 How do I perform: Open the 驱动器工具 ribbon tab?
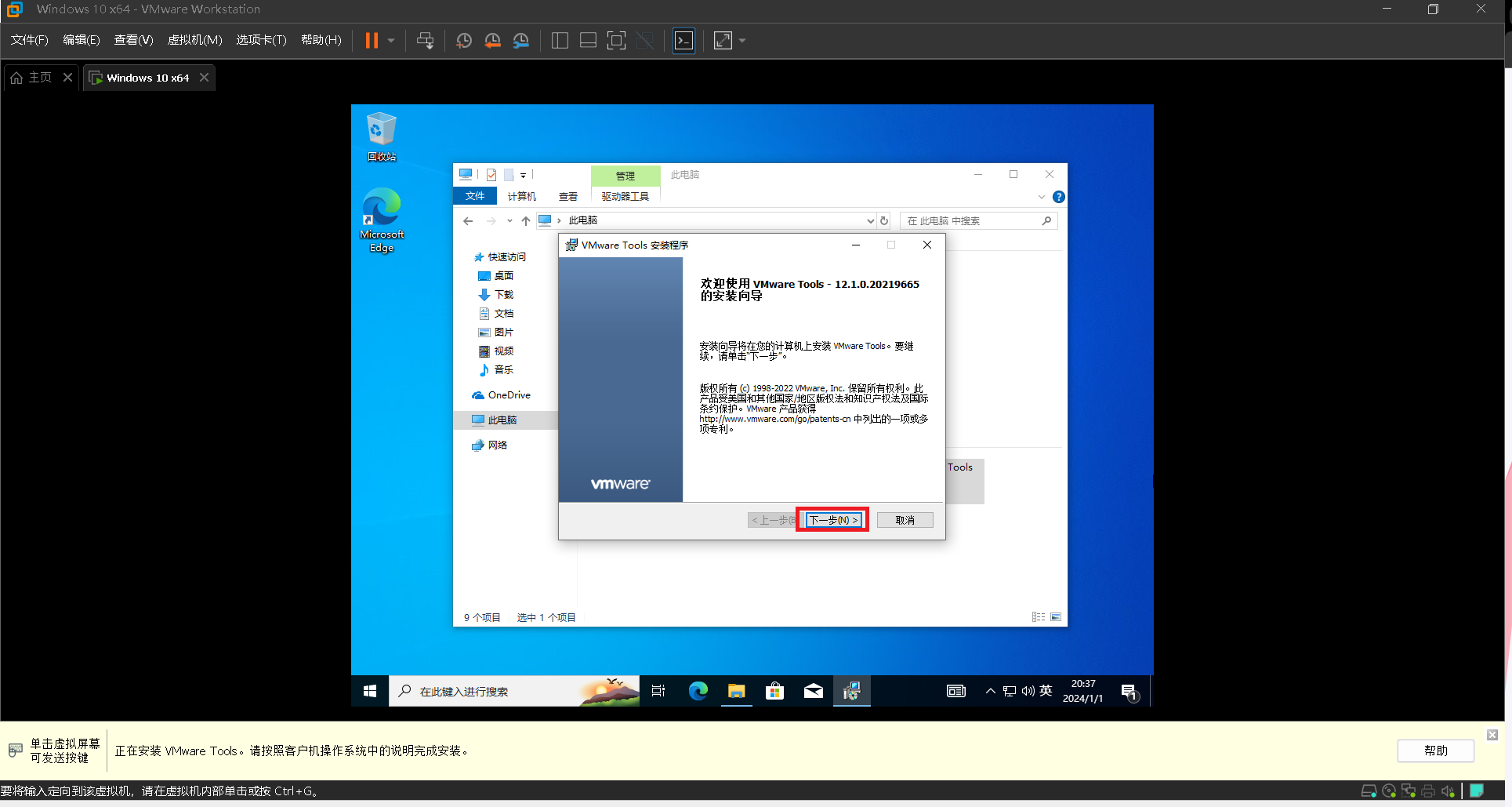[625, 196]
